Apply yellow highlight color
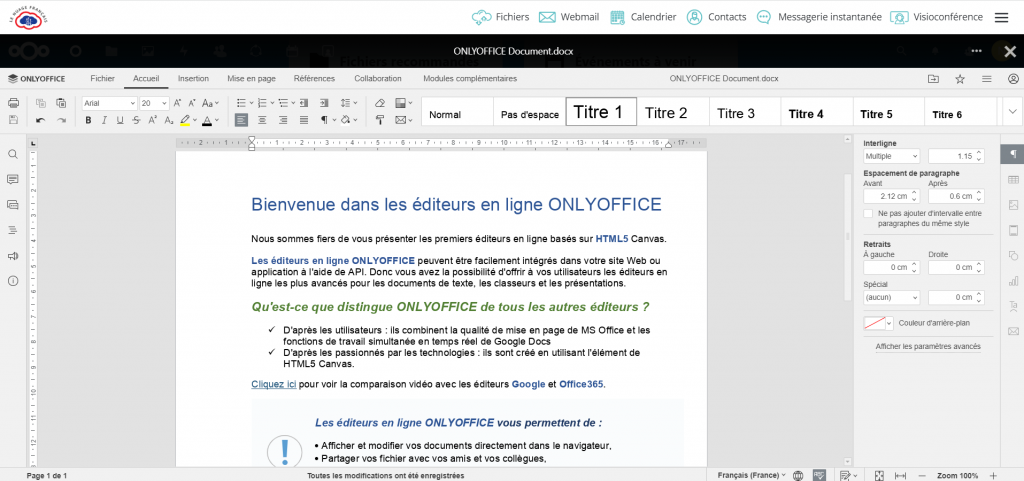1024x481 pixels. click(185, 120)
